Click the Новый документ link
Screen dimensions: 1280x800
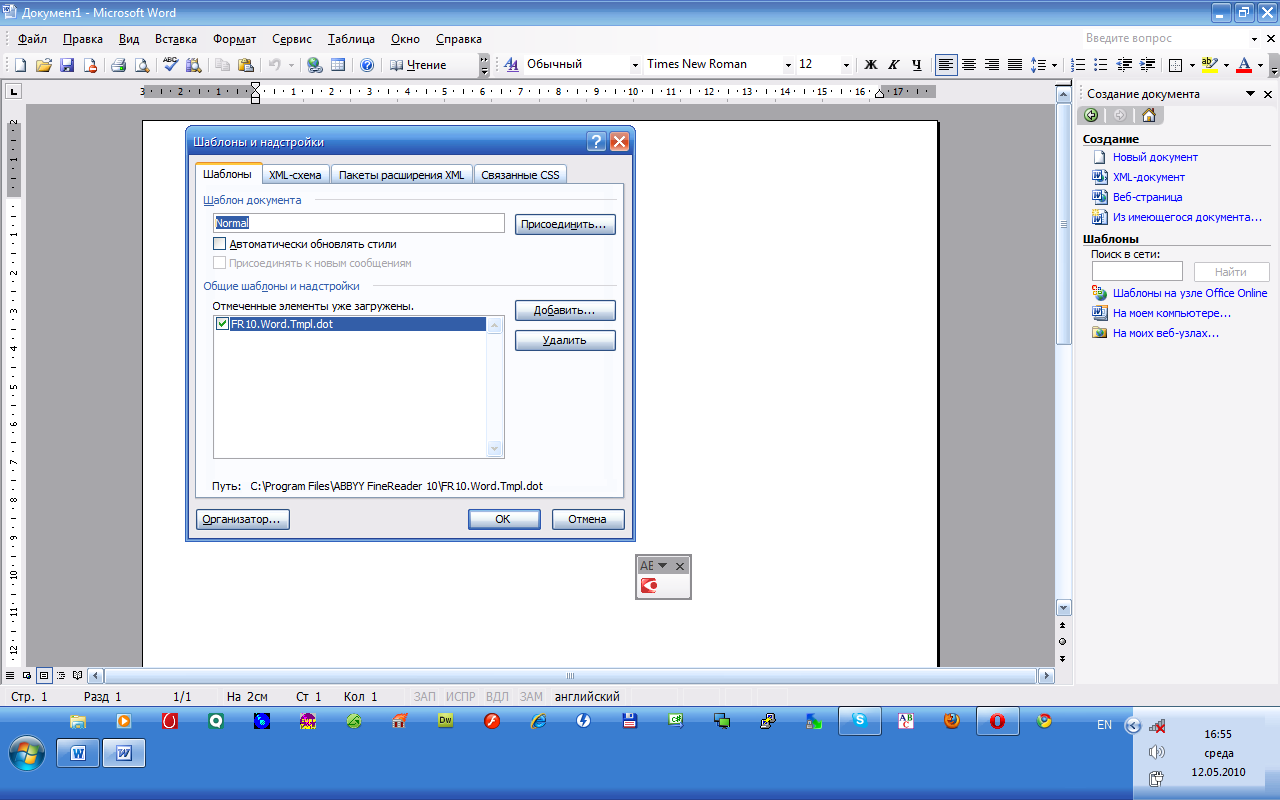pyautogui.click(x=1155, y=157)
